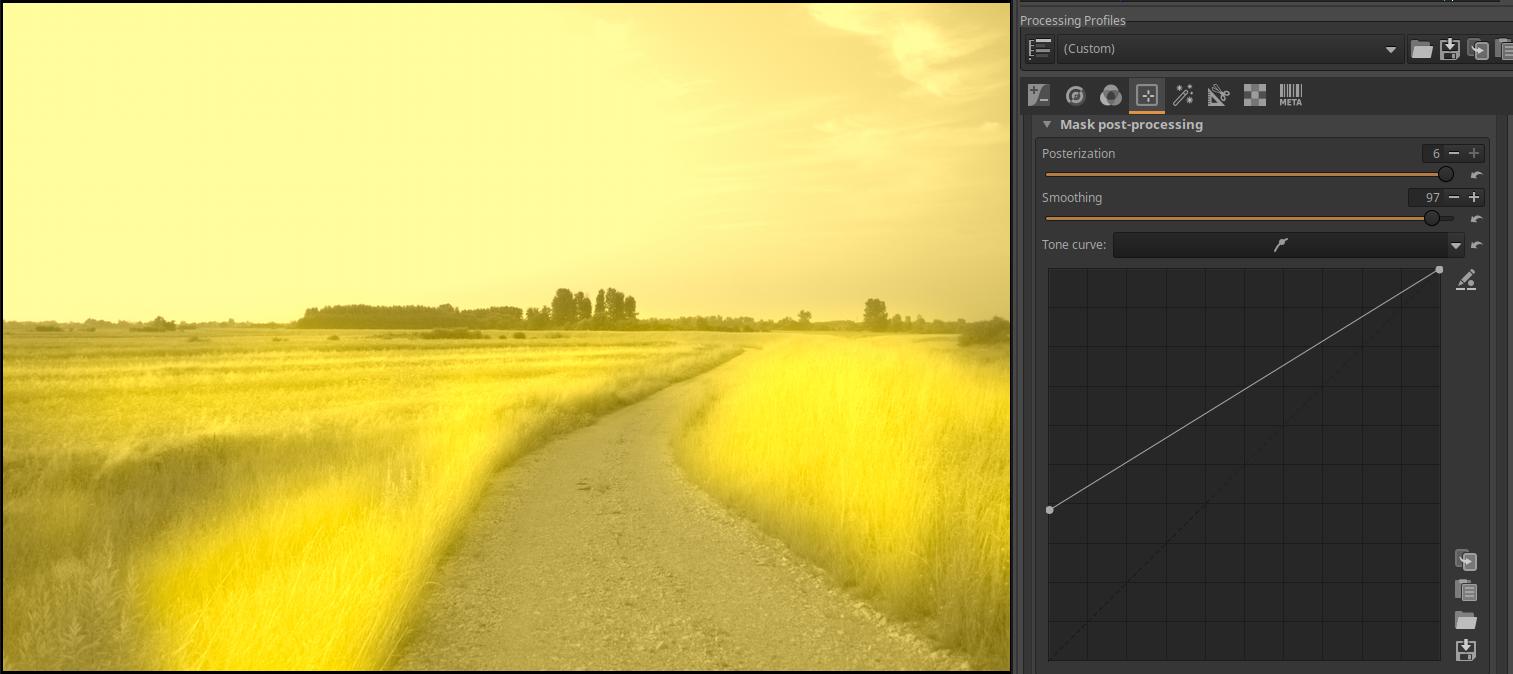
Task: Open the Tone curve type dropdown
Action: [1456, 245]
